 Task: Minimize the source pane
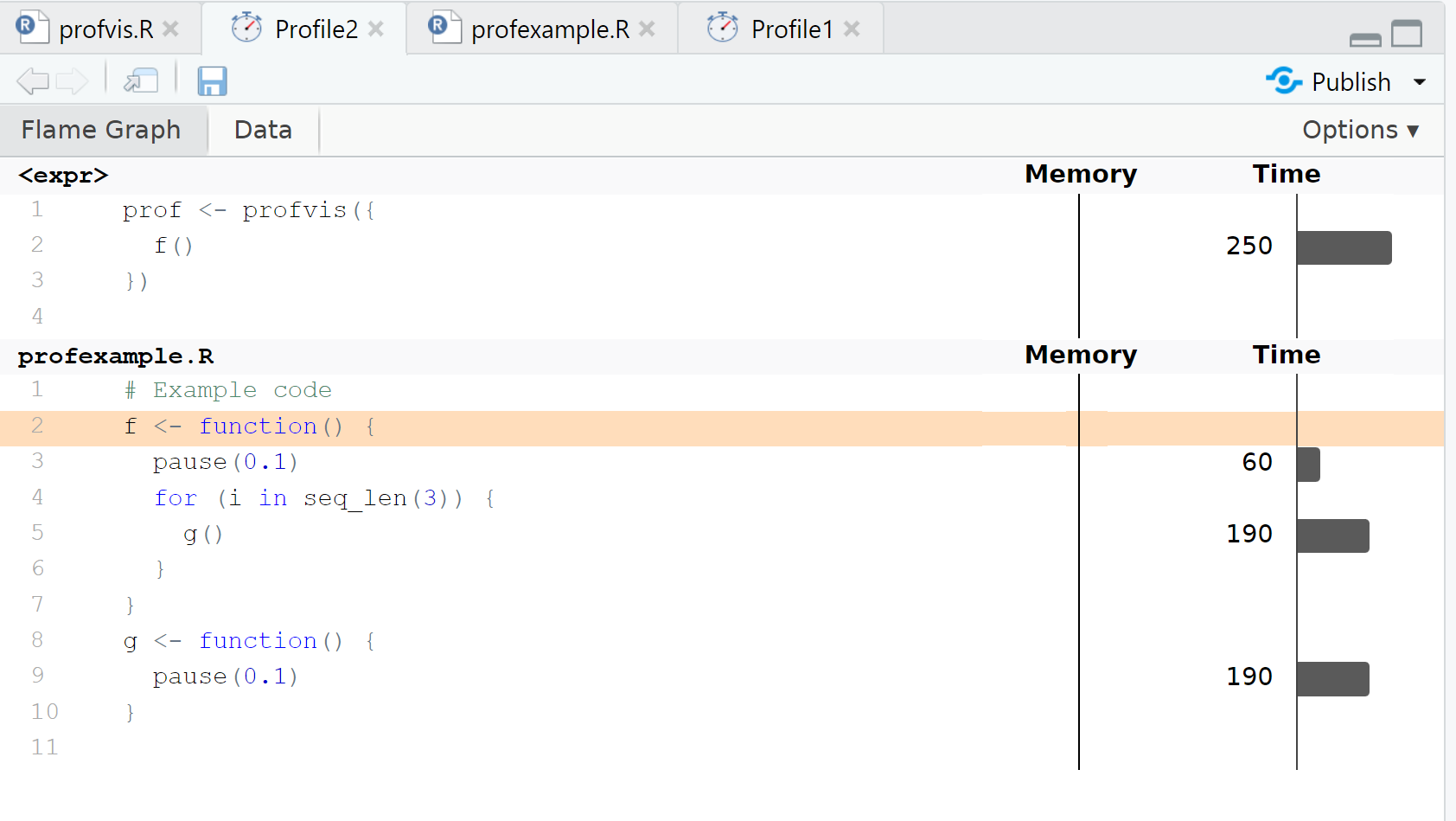click(x=1365, y=39)
